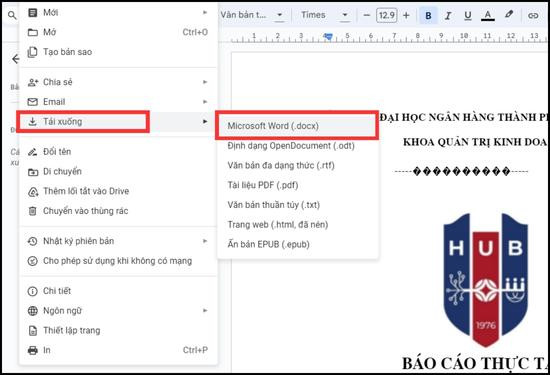The height and width of the screenshot is (375, 550).
Task: Click the Di chuyển folder icon
Action: point(33,172)
